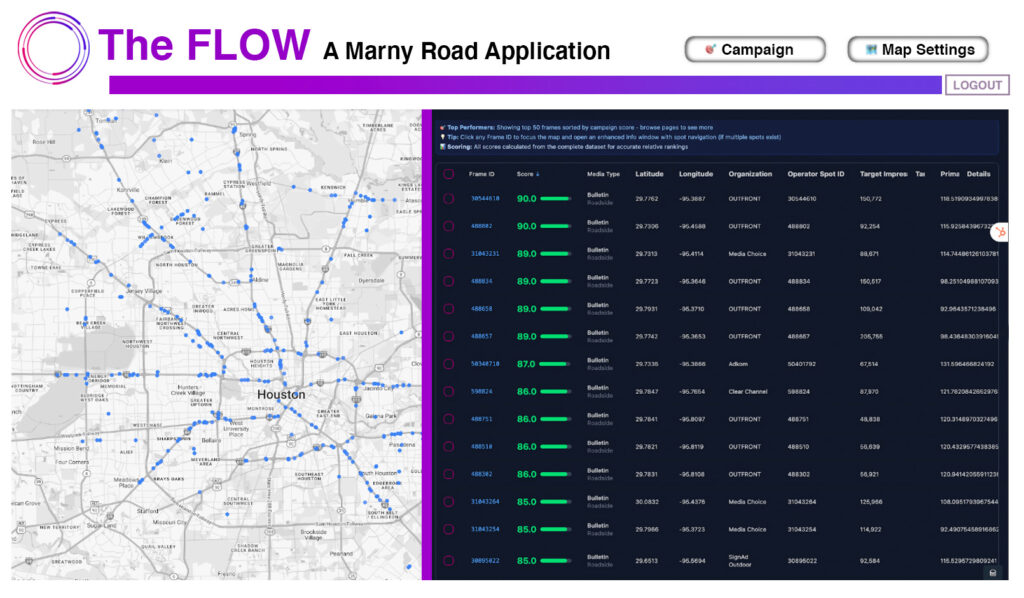The image size is (1024, 598).
Task: Click the map icon in Map Settings button
Action: click(872, 49)
